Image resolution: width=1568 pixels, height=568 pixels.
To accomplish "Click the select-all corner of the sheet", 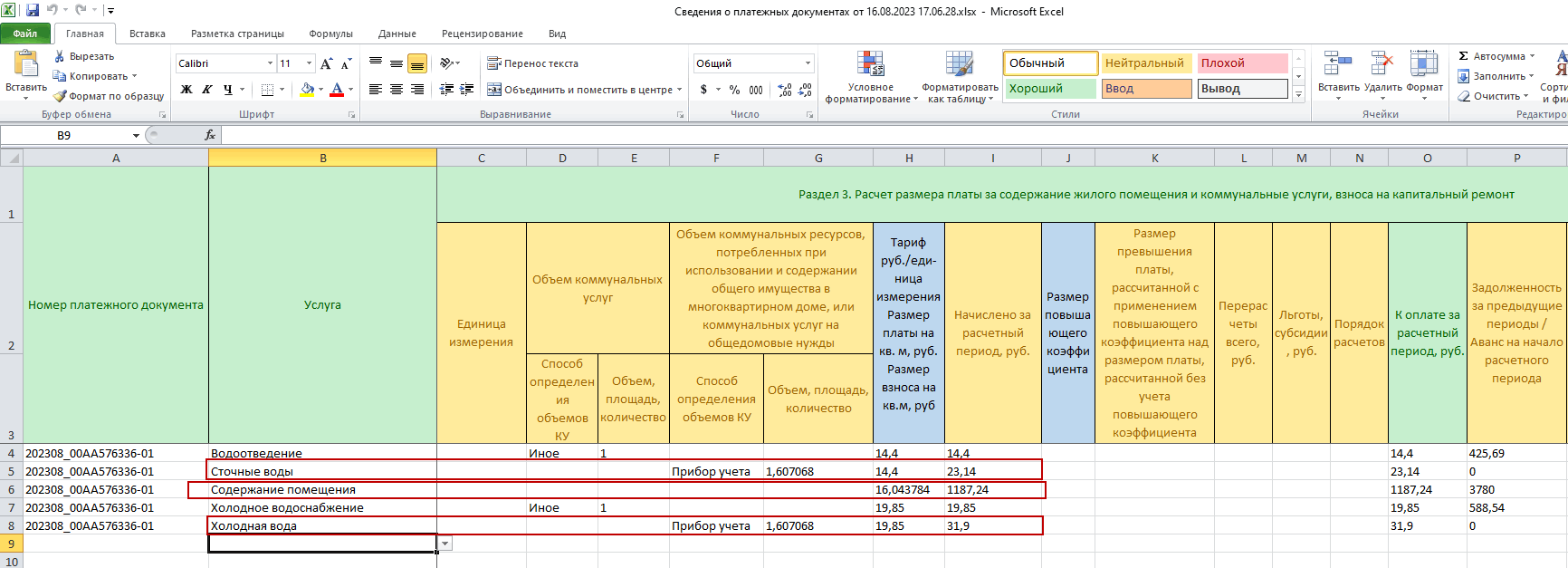I will [x=11, y=158].
